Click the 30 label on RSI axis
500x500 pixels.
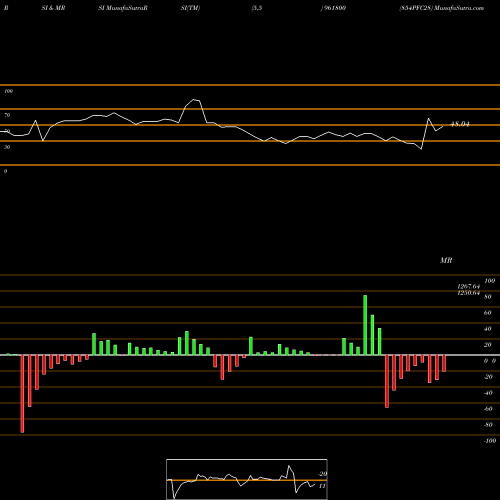pos(7,147)
